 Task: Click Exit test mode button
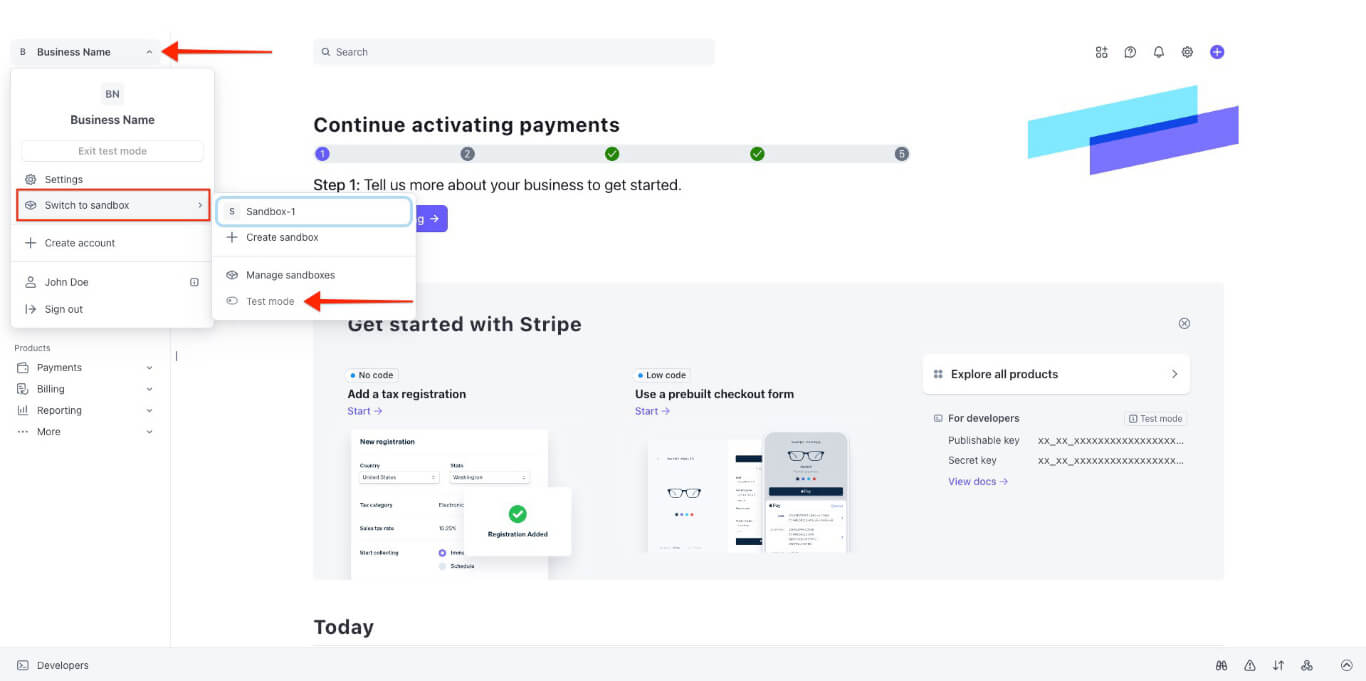coord(112,150)
